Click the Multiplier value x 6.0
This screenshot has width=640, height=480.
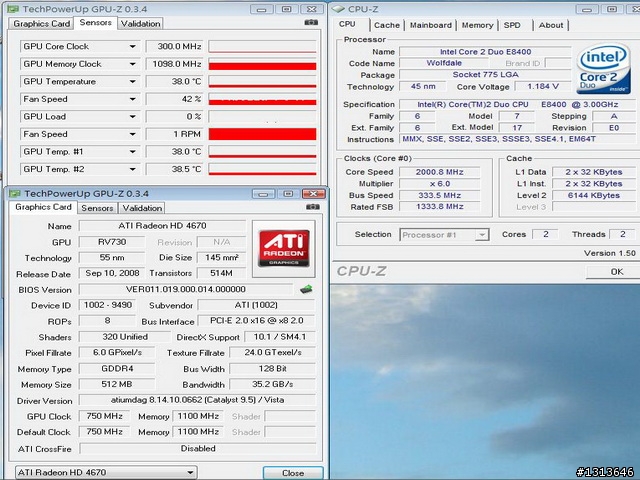click(440, 184)
